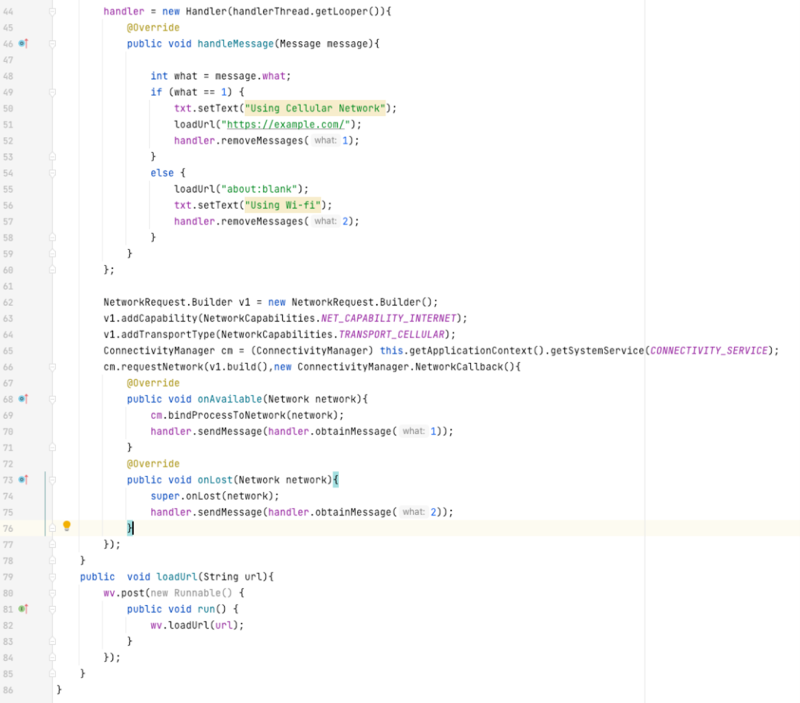Collapse the loadUrl method fold marker, line 79
The image size is (800, 703).
52,577
